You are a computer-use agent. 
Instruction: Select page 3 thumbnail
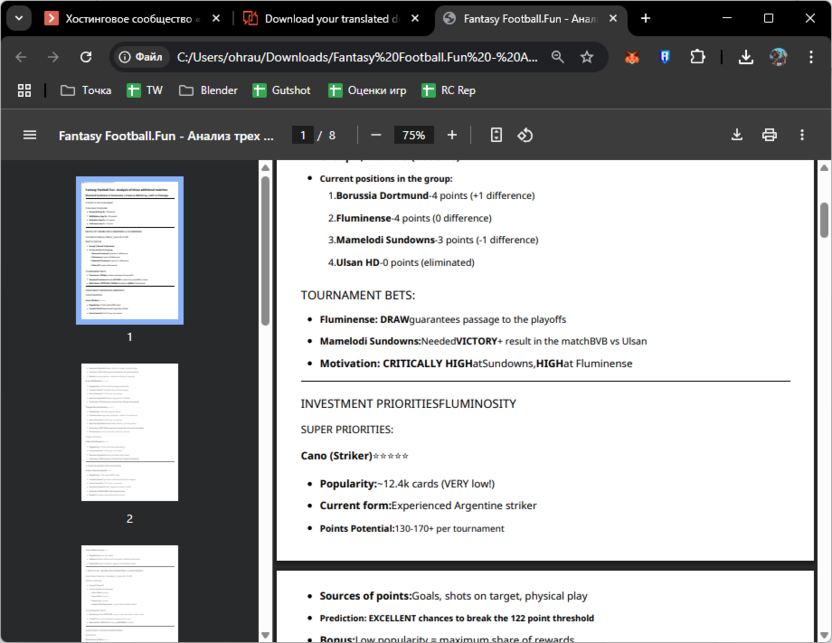coord(129,593)
